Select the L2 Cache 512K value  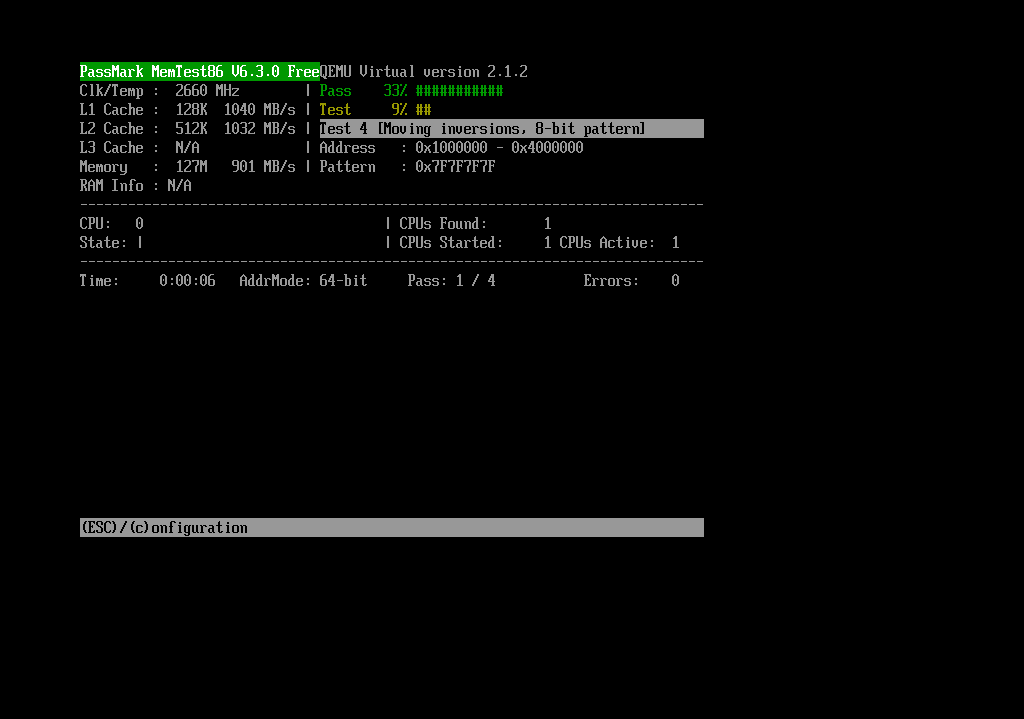pos(191,129)
